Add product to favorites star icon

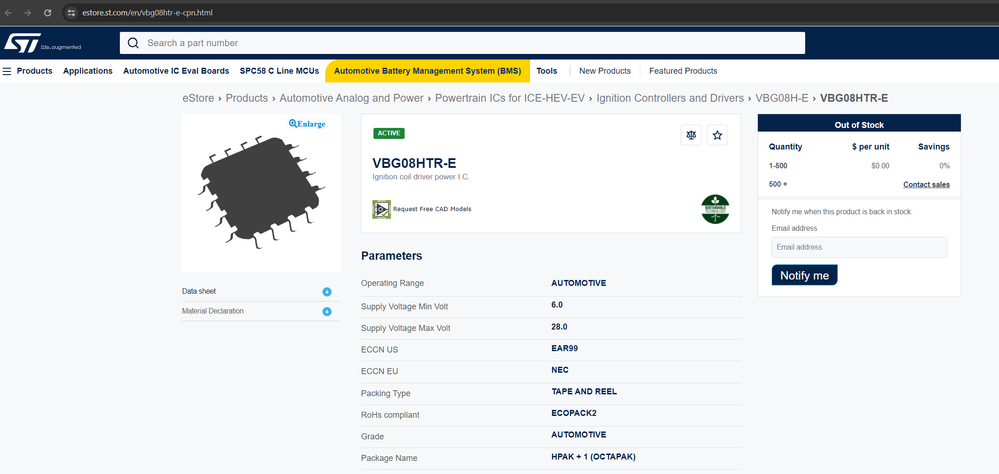tap(717, 135)
